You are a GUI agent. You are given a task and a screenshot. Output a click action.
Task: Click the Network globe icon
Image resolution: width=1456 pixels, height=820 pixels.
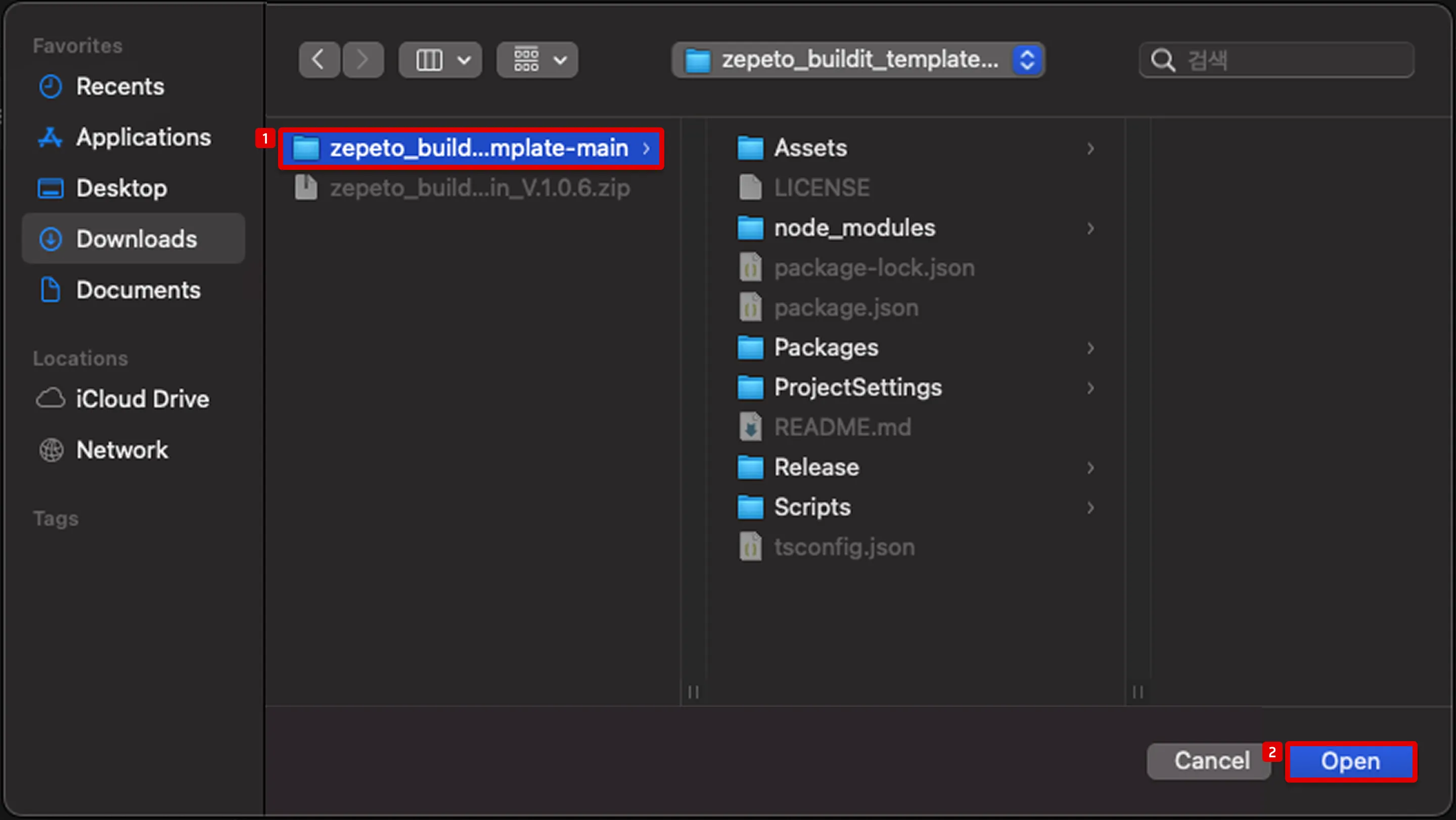click(51, 450)
